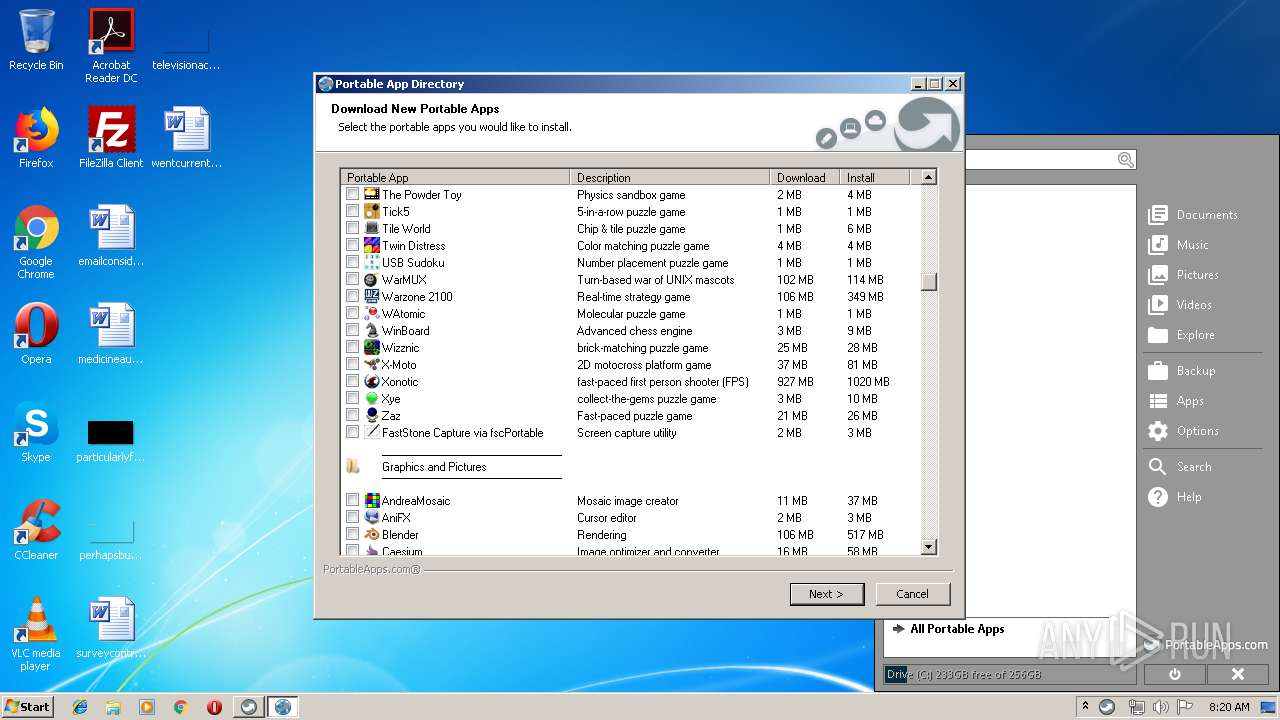Open Help in PortableApps menu
Image resolution: width=1280 pixels, height=720 pixels.
click(x=1174, y=497)
